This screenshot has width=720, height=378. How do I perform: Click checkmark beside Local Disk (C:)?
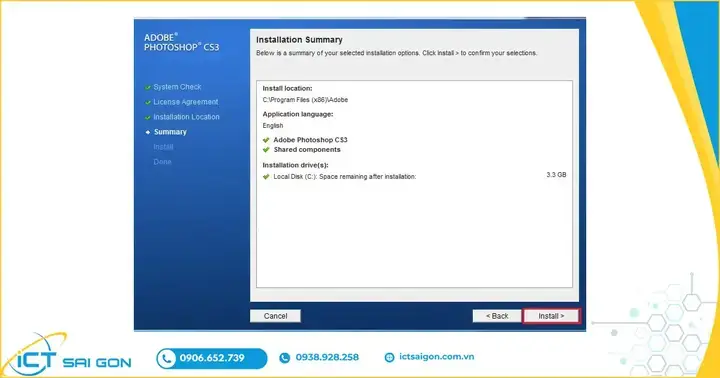tap(266, 176)
